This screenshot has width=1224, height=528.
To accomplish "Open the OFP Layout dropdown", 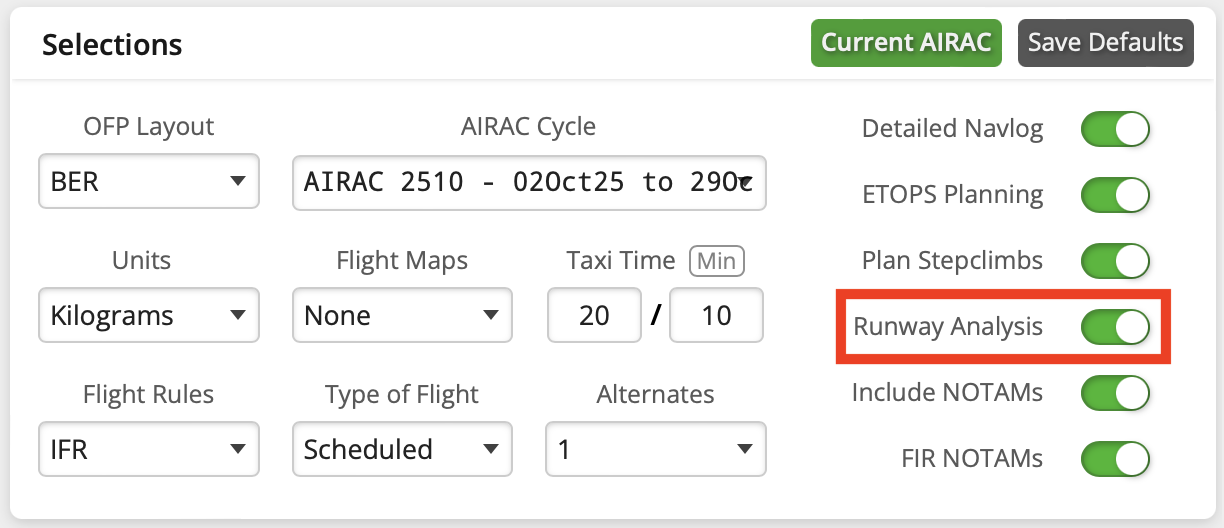I will coord(148,182).
